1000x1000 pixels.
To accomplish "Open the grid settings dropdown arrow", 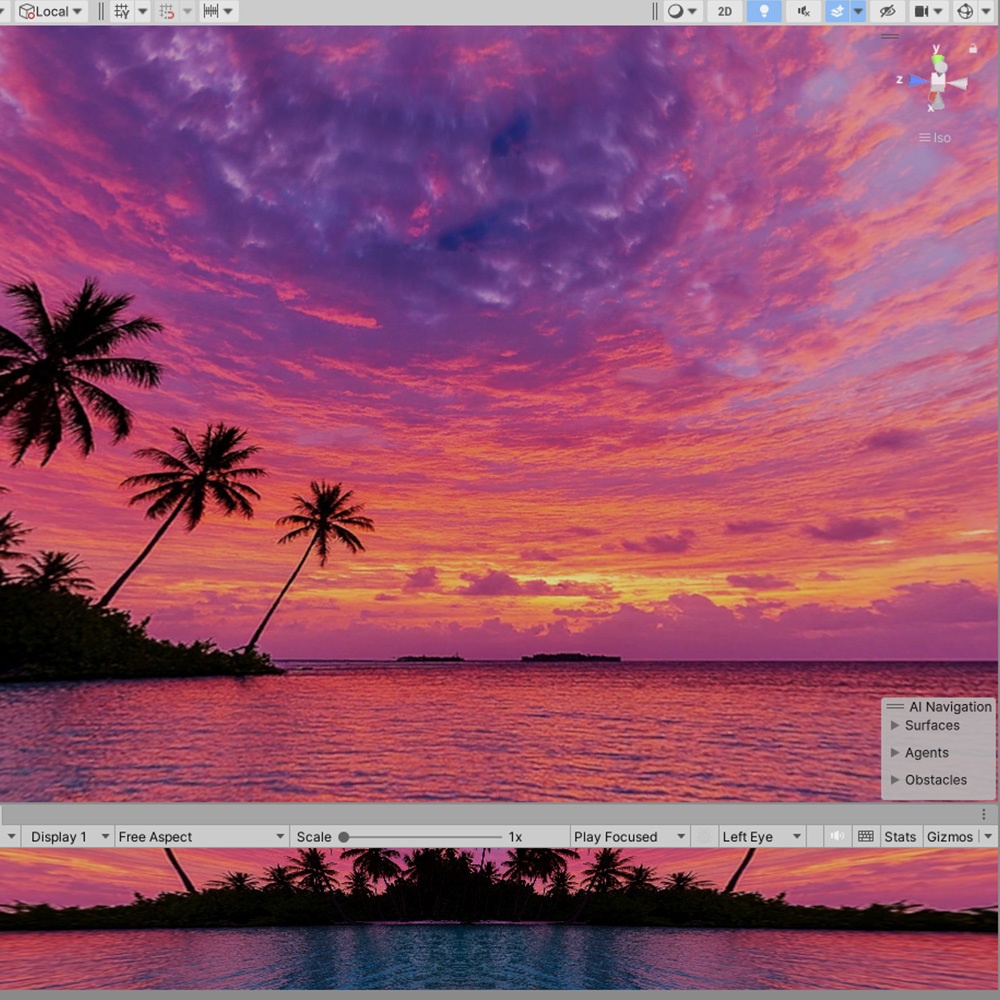I will pos(143,11).
